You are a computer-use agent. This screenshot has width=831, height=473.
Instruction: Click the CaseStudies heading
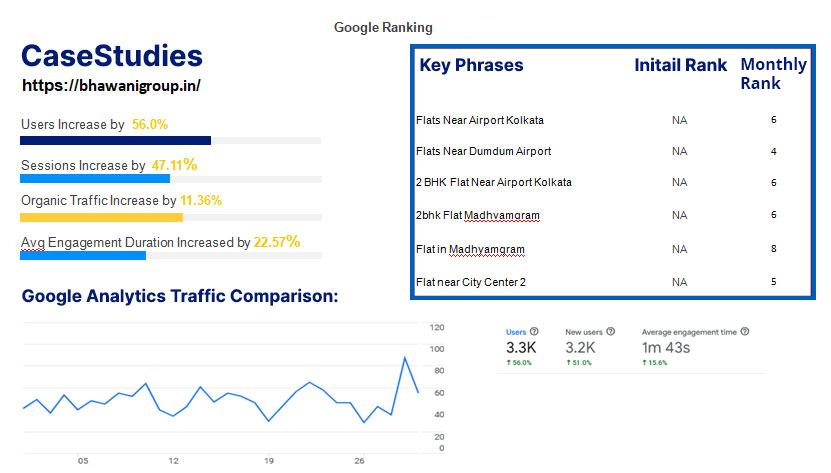coord(112,56)
